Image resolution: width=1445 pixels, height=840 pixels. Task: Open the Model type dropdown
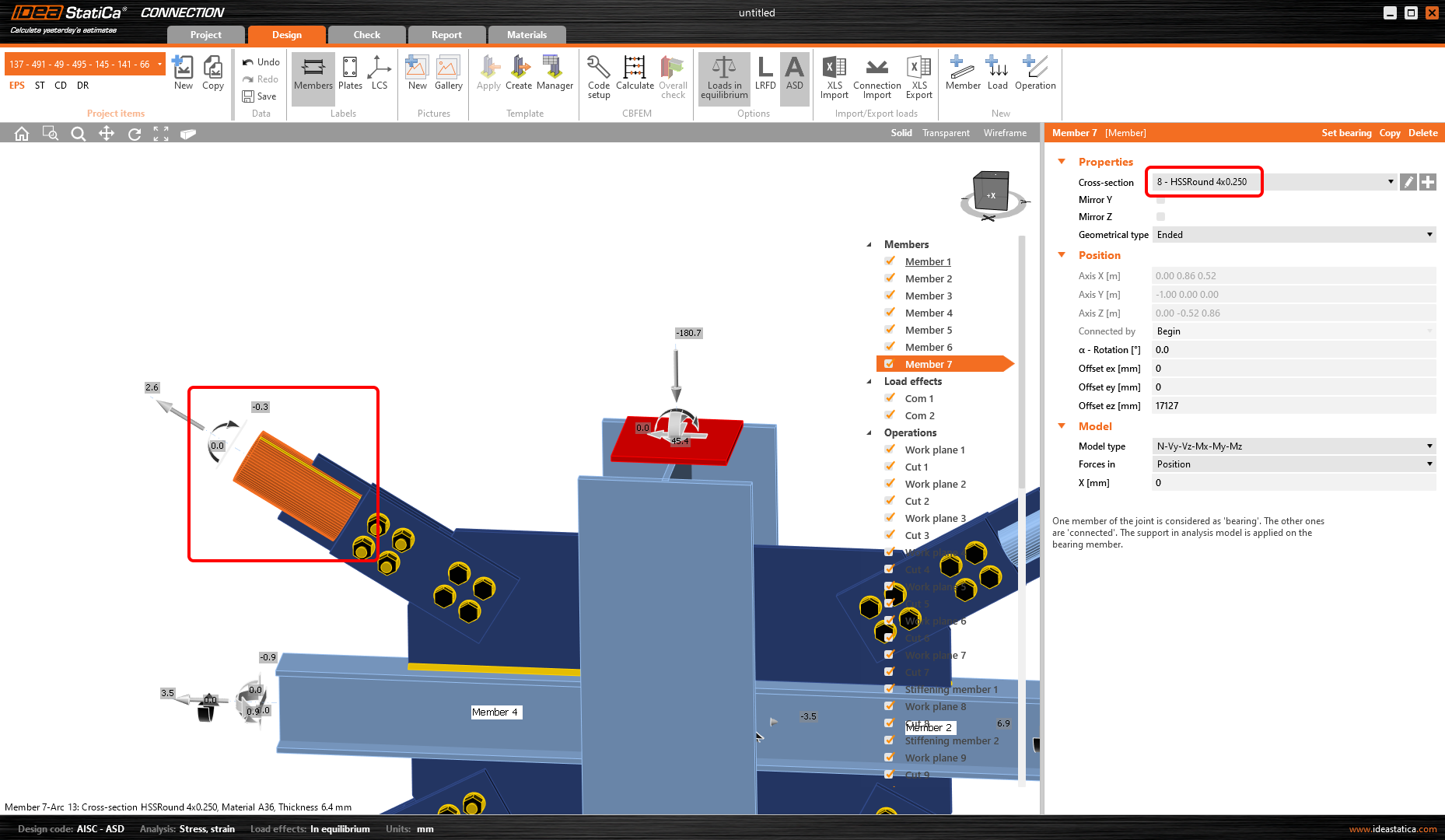1293,446
